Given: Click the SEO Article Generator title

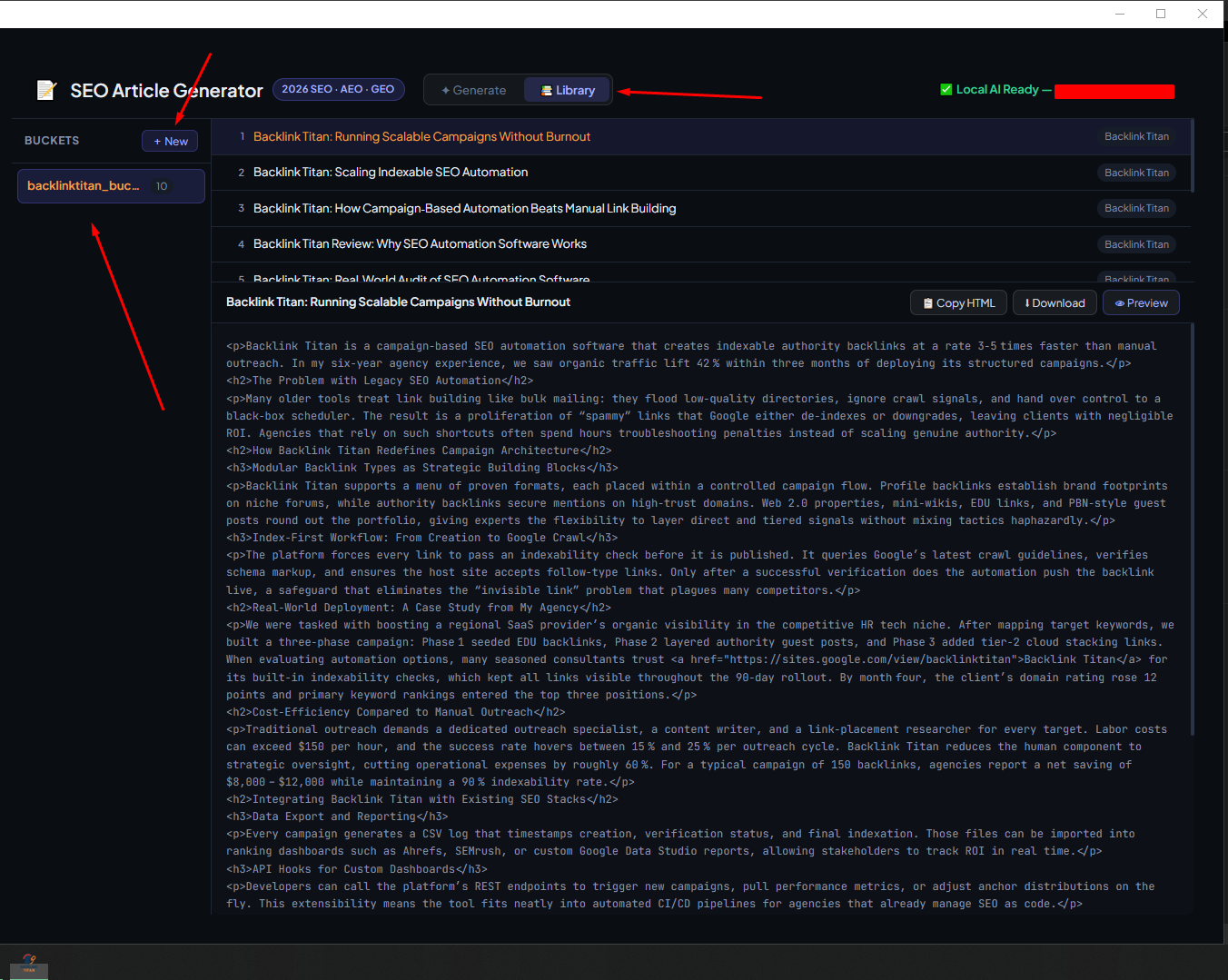Looking at the screenshot, I should (166, 91).
